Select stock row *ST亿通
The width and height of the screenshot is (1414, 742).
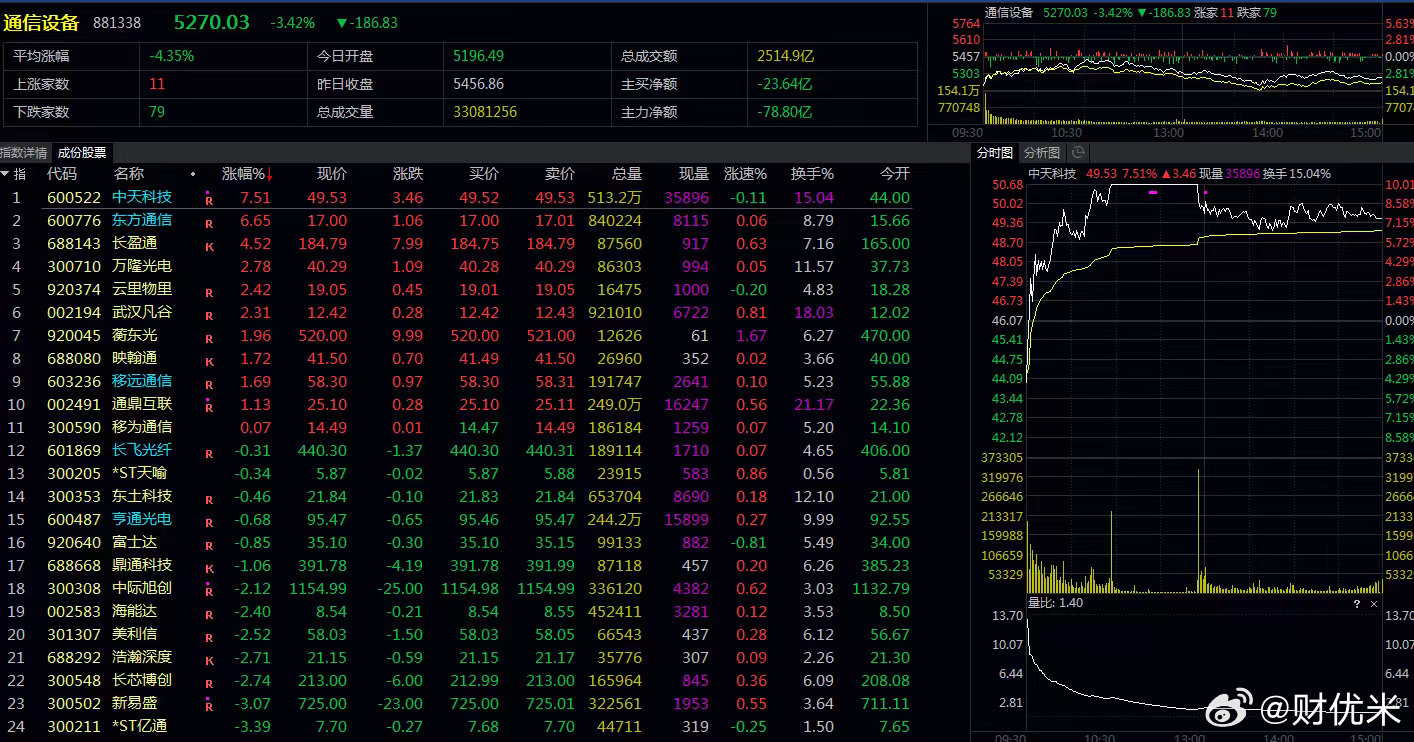456,727
